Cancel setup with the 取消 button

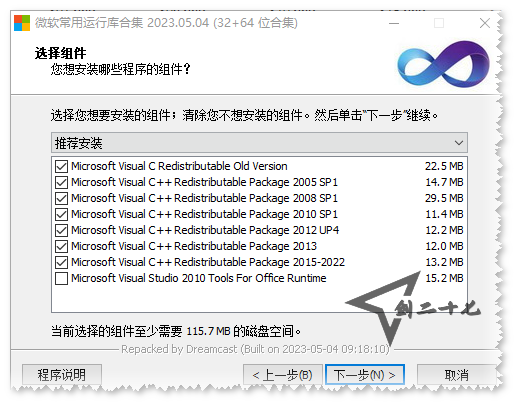pyautogui.click(x=457, y=375)
